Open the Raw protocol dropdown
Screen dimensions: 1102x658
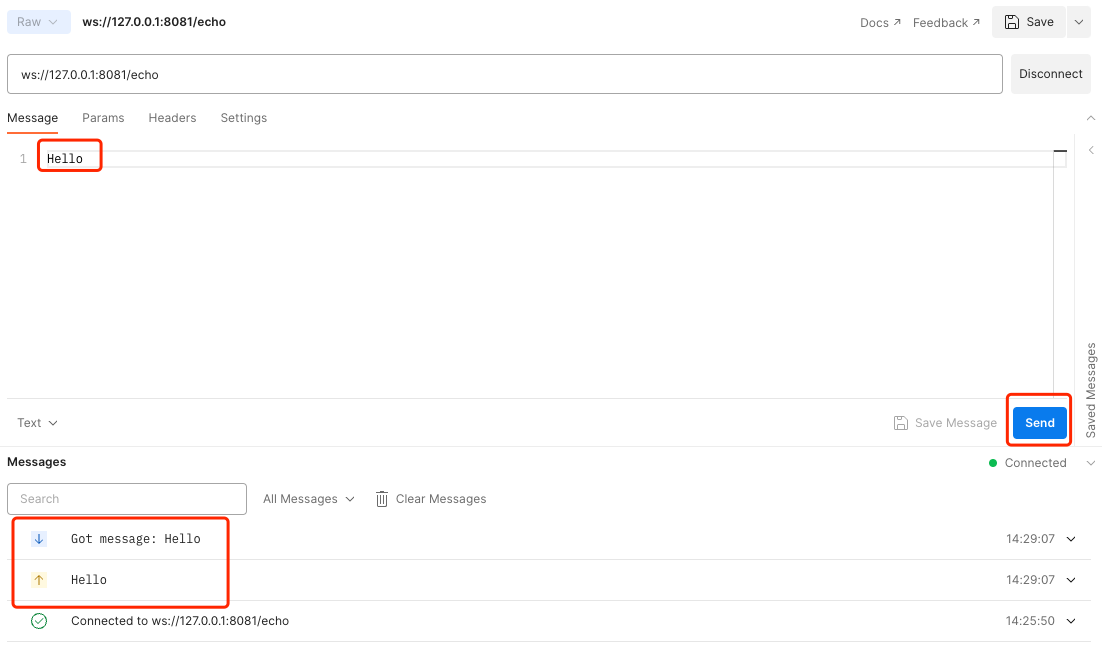pos(38,21)
